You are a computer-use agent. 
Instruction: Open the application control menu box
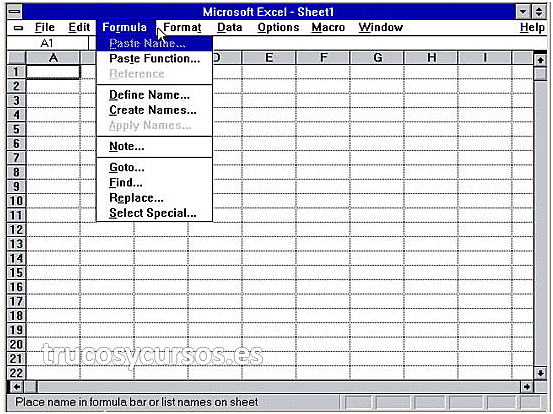click(x=15, y=12)
